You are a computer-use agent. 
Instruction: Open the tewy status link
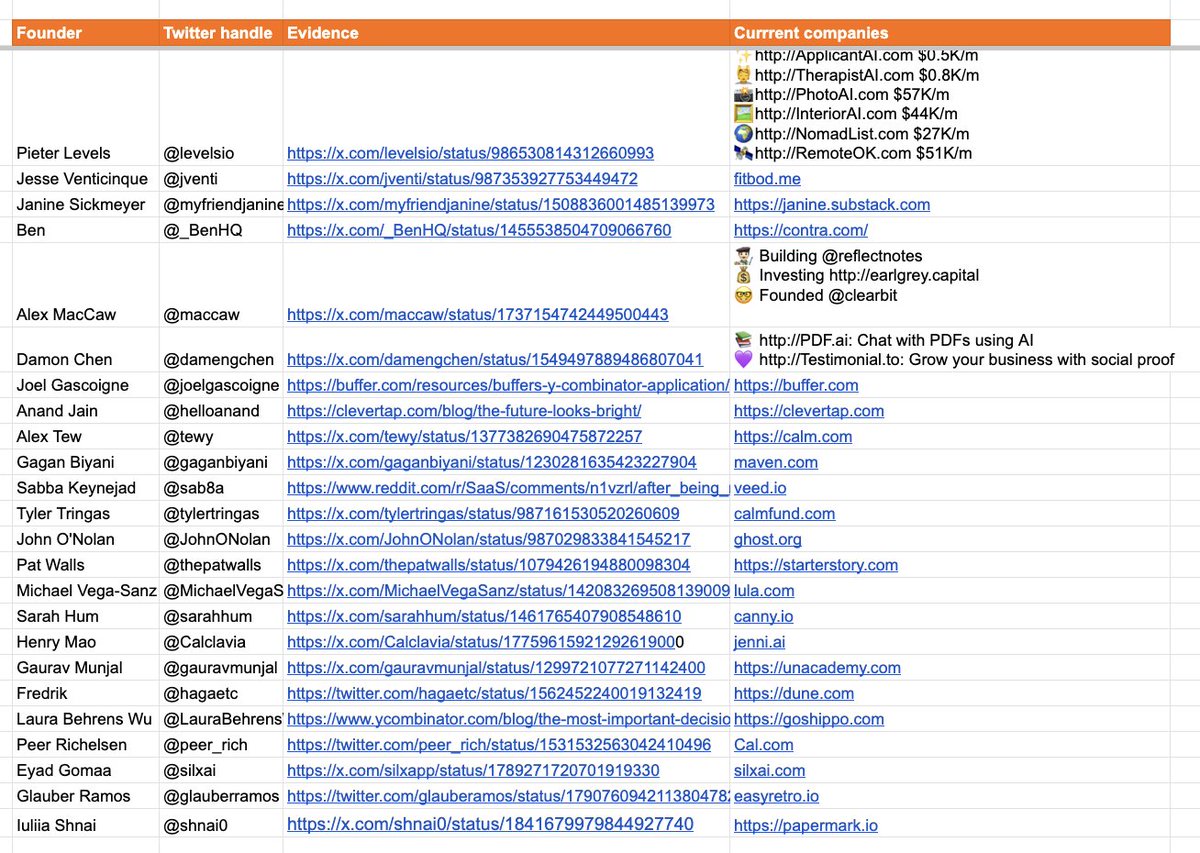click(x=465, y=436)
